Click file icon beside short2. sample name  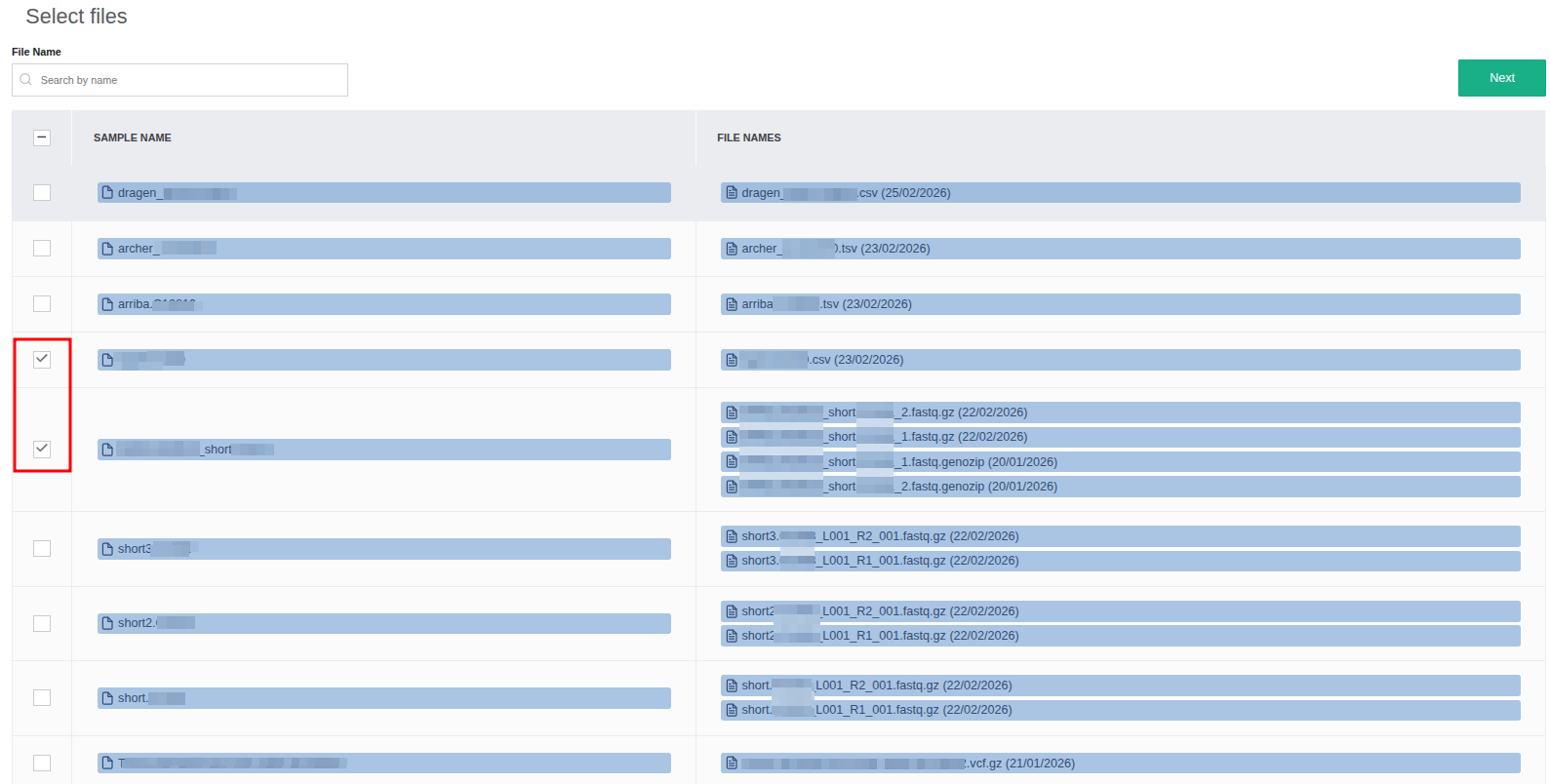click(108, 623)
